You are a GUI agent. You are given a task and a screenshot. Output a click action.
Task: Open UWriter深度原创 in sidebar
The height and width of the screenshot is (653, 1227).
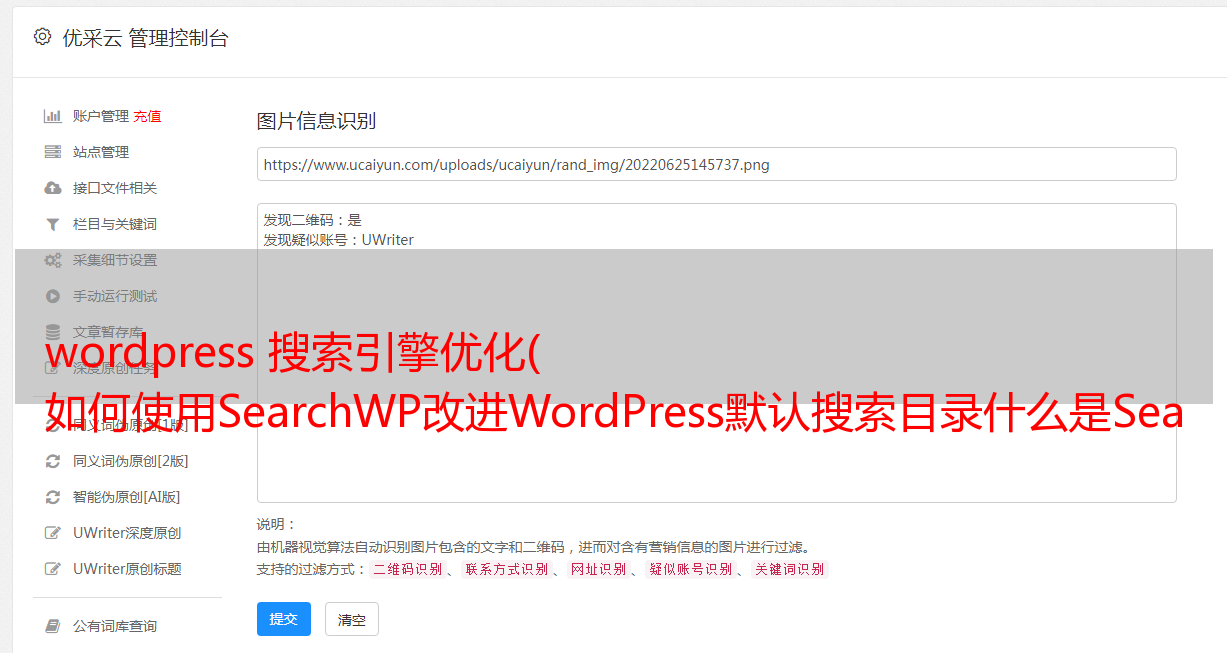(127, 533)
